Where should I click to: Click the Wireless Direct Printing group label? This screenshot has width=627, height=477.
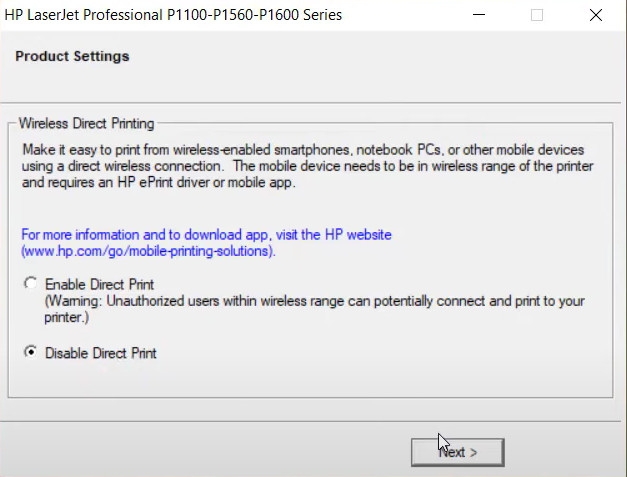pyautogui.click(x=88, y=124)
